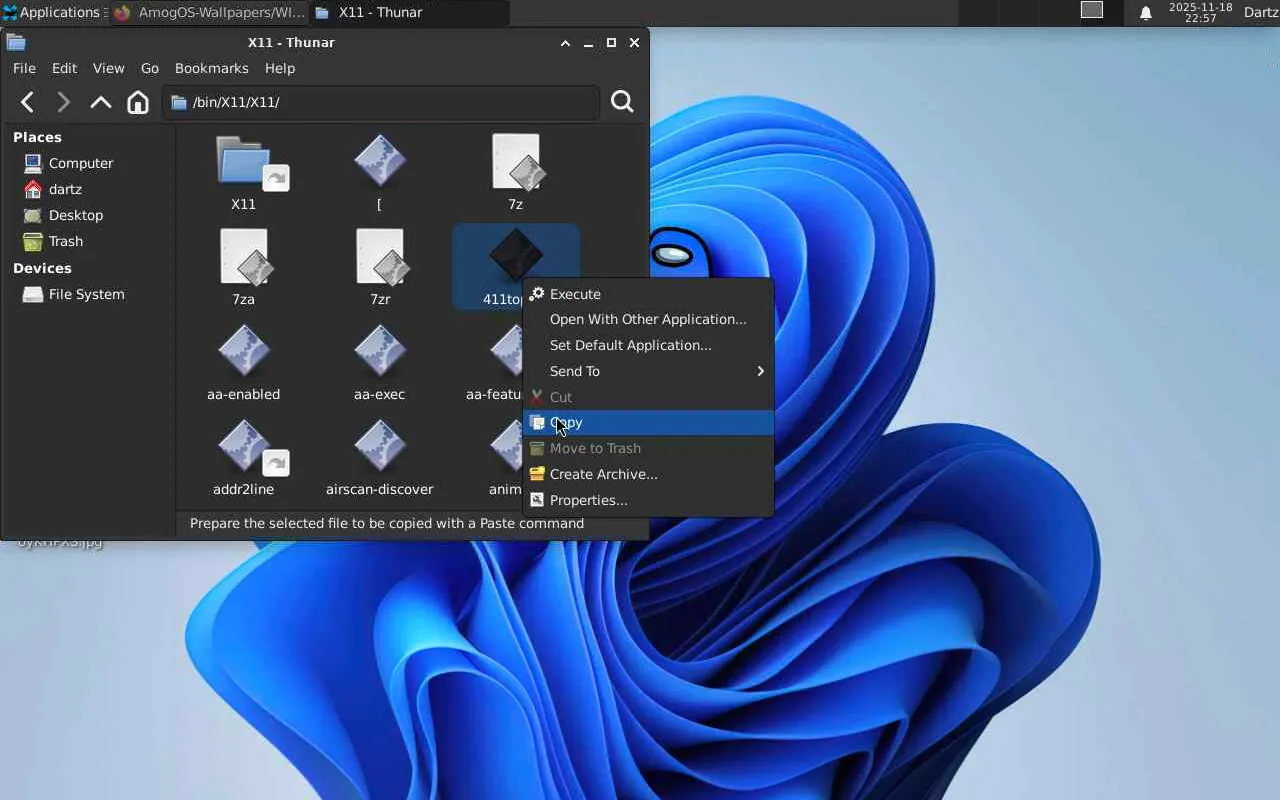This screenshot has width=1280, height=800.
Task: Choose Execute from the context menu
Action: coord(648,294)
